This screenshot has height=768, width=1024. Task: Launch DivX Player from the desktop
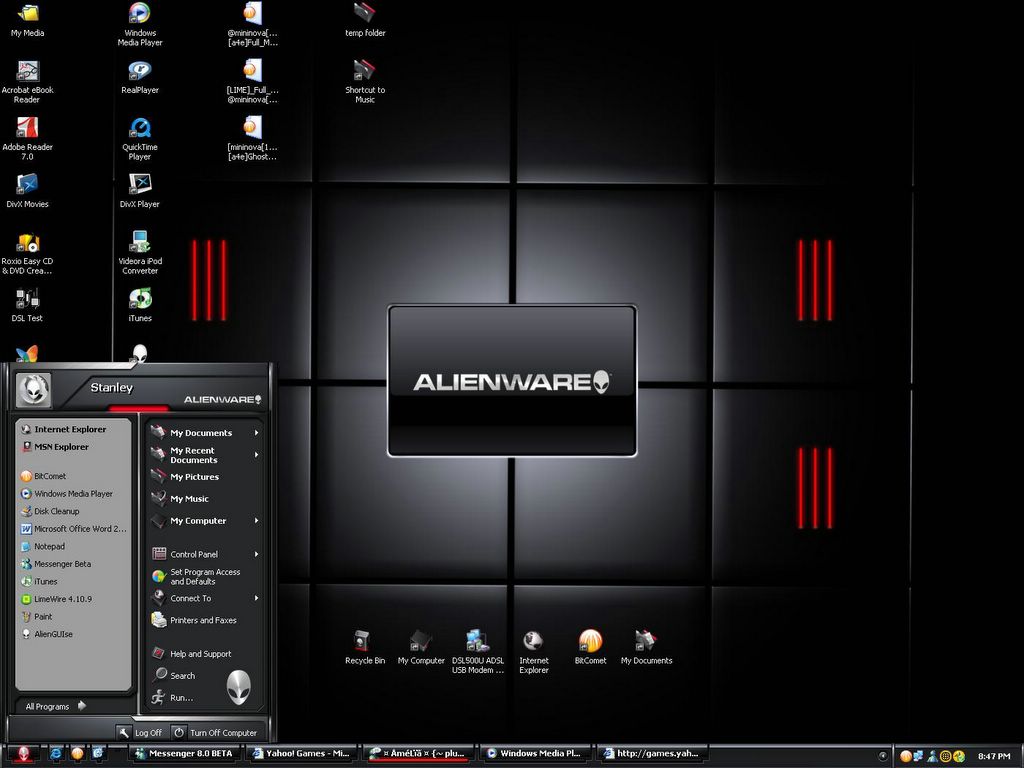(140, 191)
